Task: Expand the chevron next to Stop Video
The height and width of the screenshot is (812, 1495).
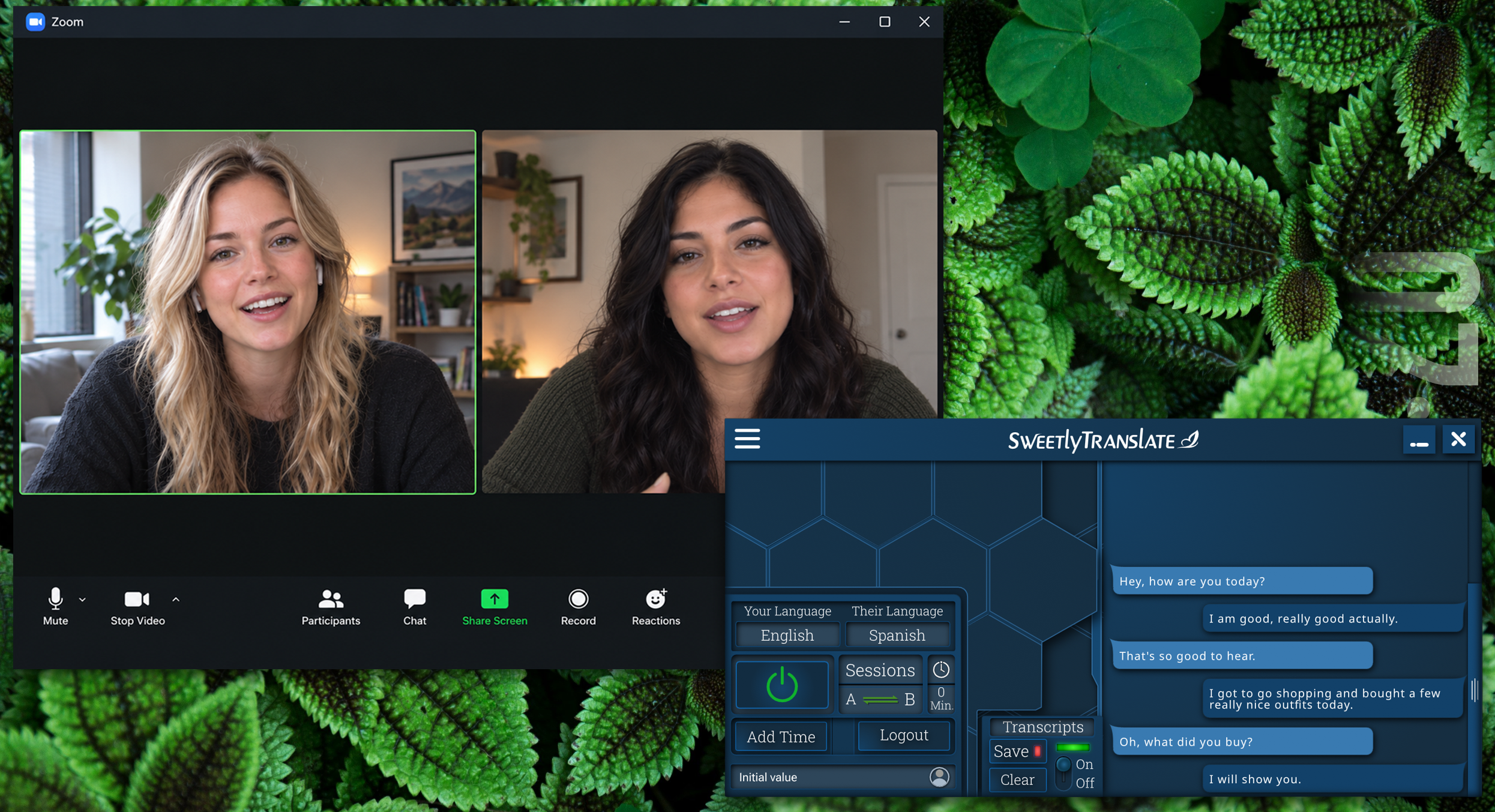Action: tap(176, 600)
